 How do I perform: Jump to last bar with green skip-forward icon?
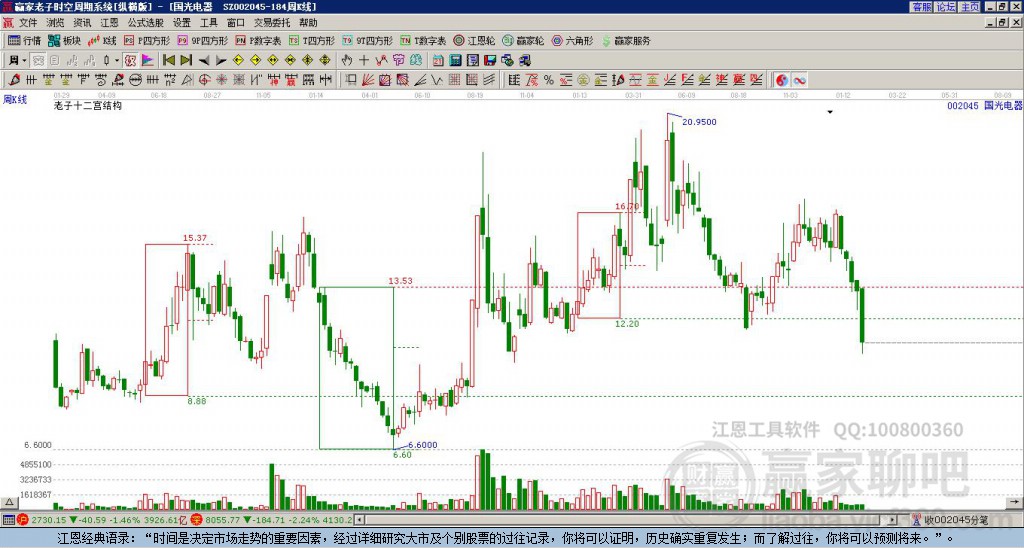point(186,61)
